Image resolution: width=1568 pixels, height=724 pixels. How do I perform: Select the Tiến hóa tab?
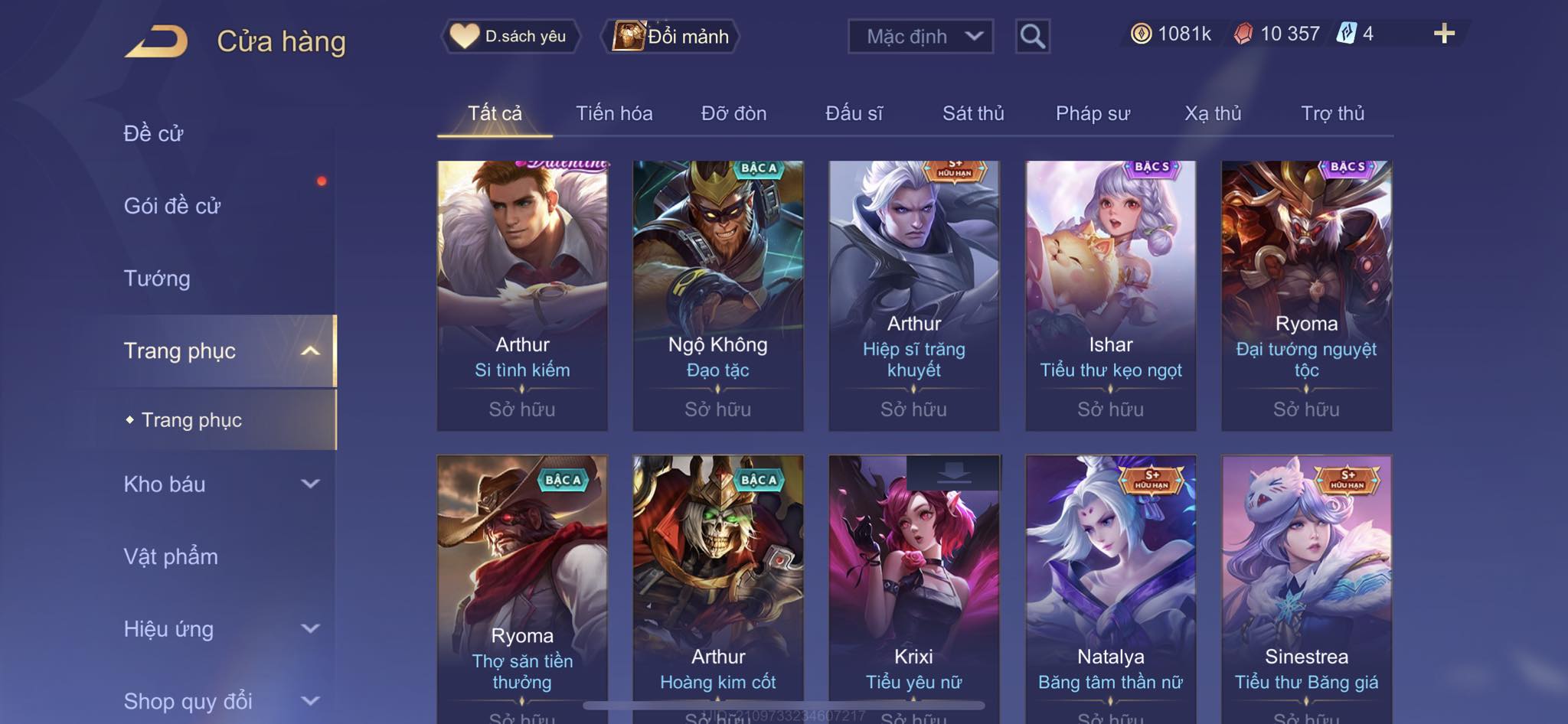click(x=614, y=113)
